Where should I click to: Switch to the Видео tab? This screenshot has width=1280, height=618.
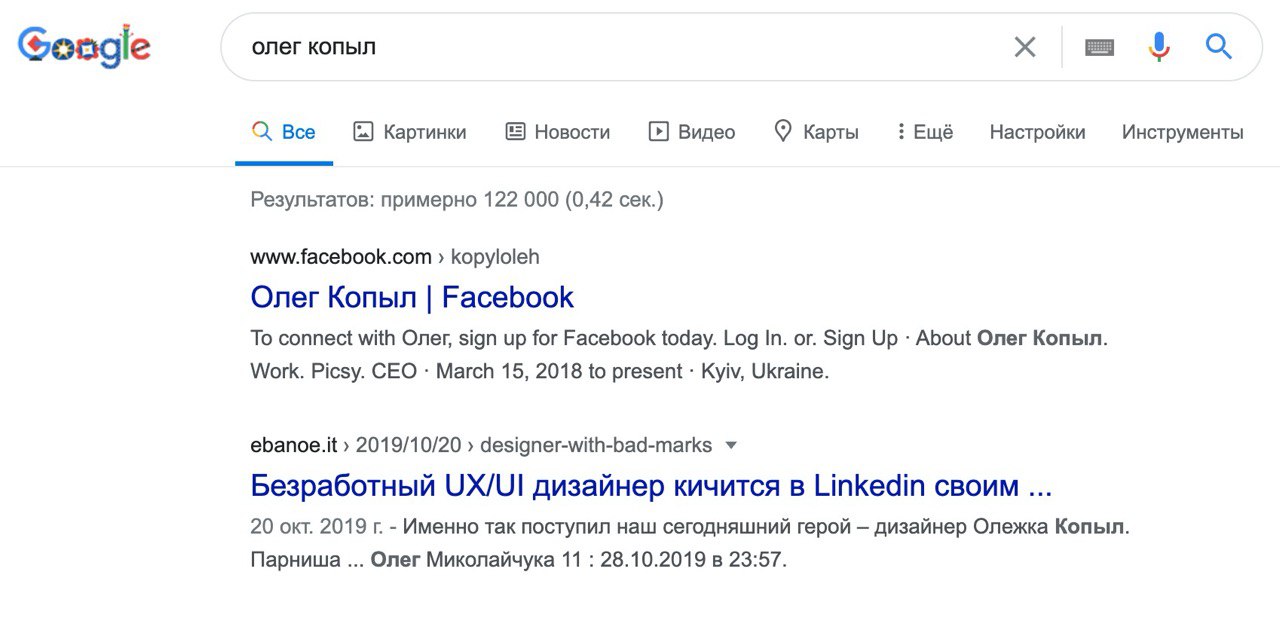tap(692, 132)
